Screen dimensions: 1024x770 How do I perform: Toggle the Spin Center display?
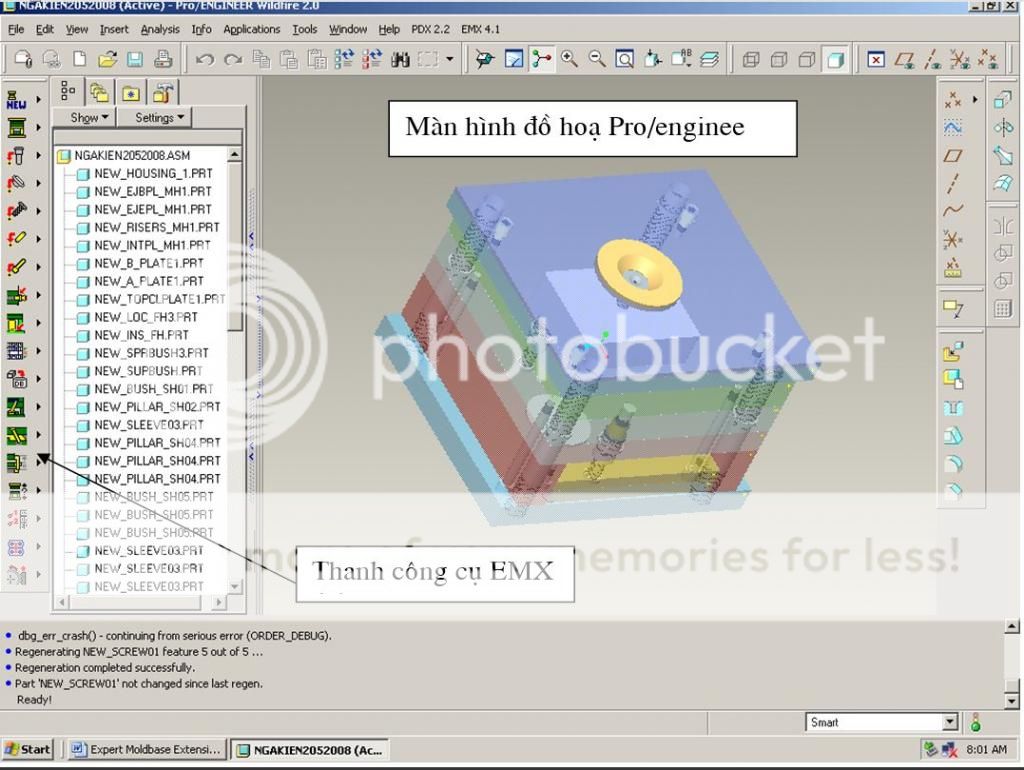pos(541,59)
